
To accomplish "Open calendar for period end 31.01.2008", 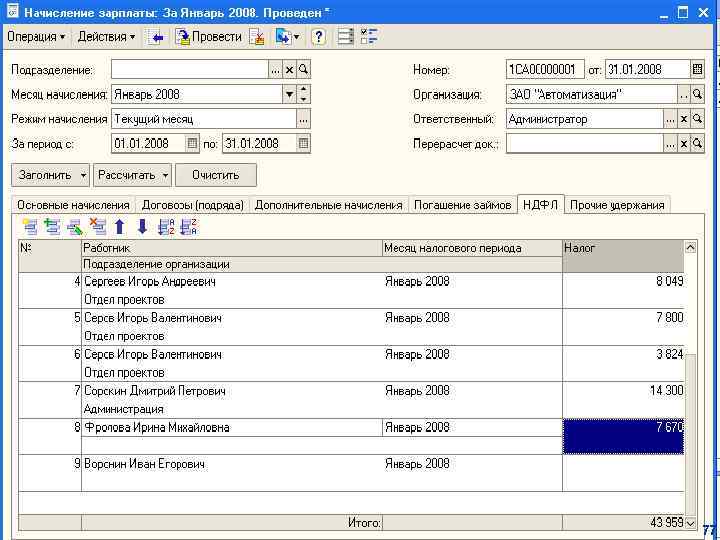I will (303, 144).
